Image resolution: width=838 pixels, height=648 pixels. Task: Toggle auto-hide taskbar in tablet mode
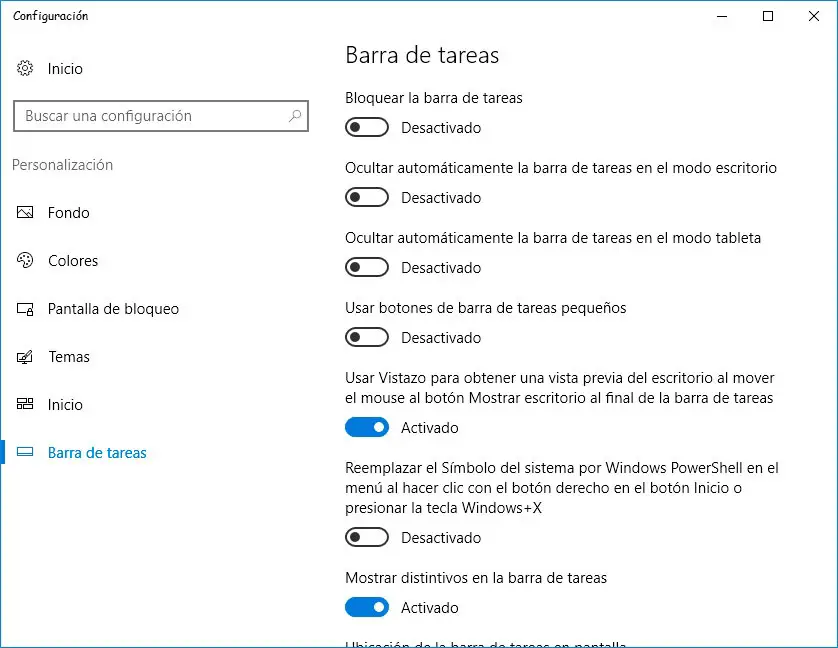tap(366, 268)
